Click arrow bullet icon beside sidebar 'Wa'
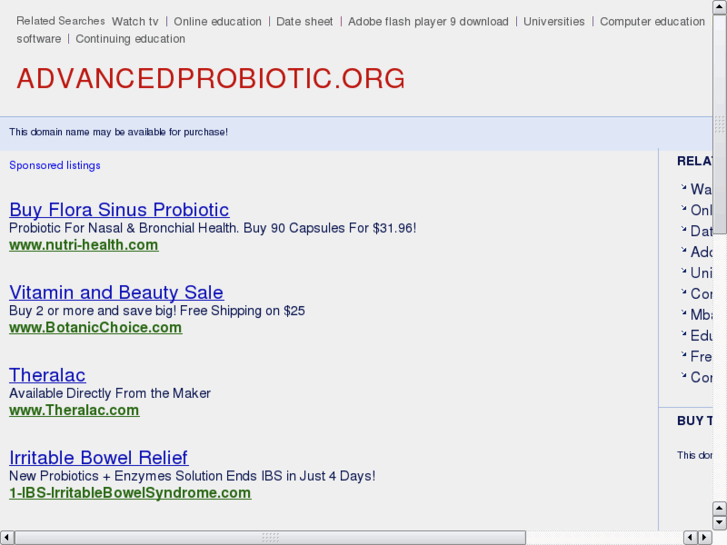 point(683,187)
